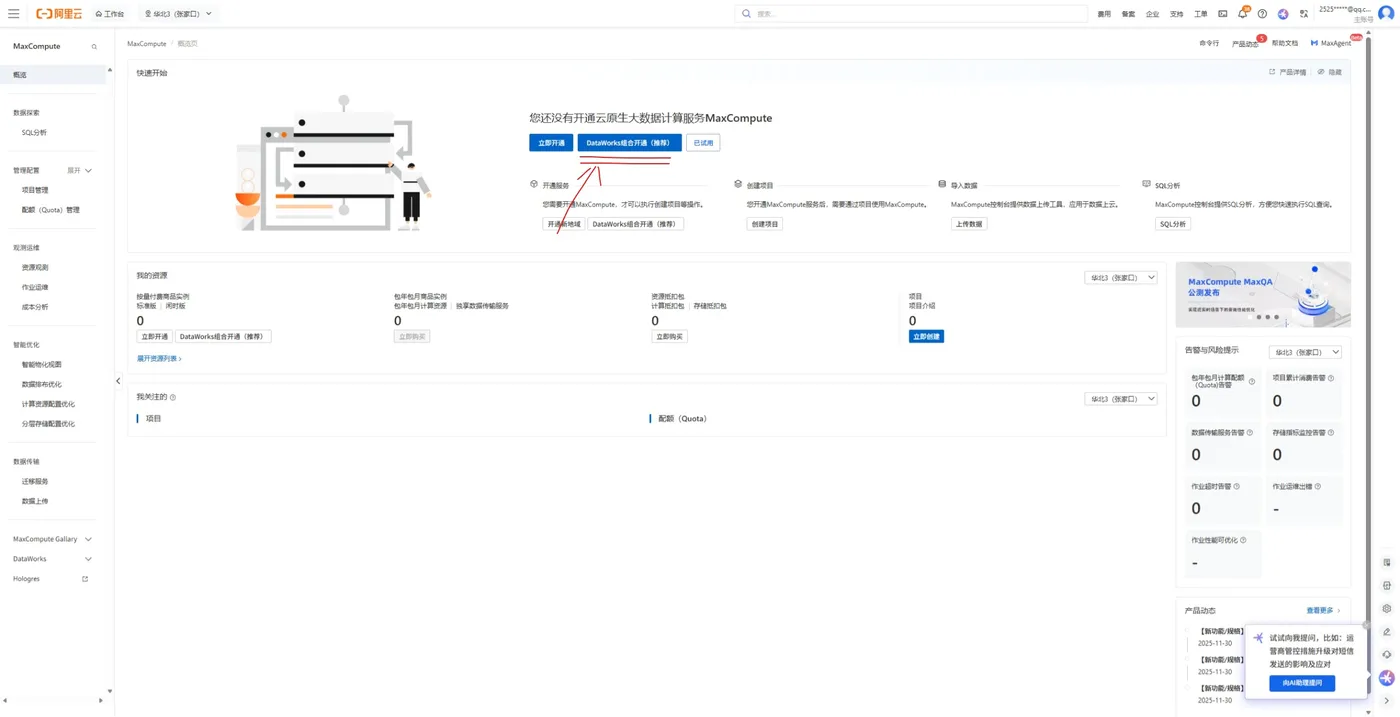The width and height of the screenshot is (1400, 717).
Task: Open 资源观测 in the sidebar
Action: click(x=35, y=267)
